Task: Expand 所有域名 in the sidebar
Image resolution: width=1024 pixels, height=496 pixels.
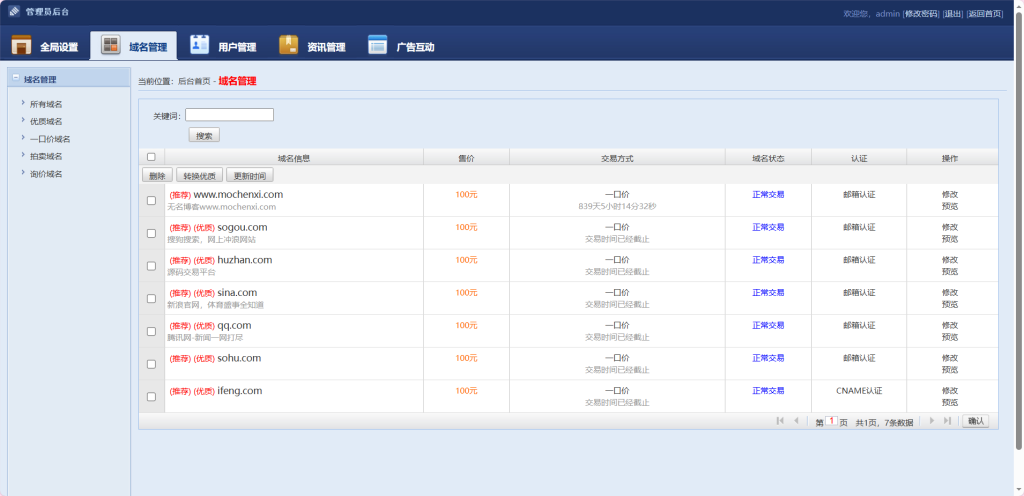Action: coord(46,104)
